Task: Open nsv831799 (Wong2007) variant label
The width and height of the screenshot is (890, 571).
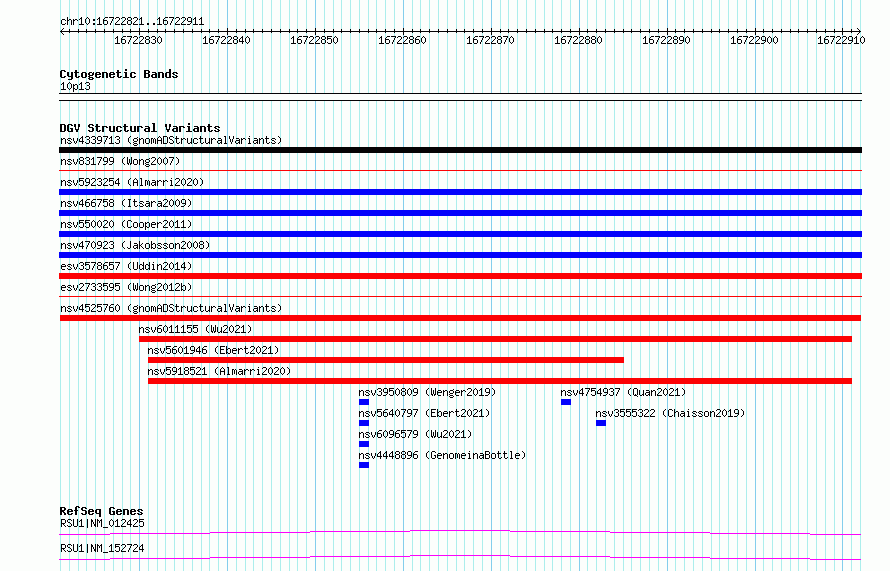Action: click(120, 161)
